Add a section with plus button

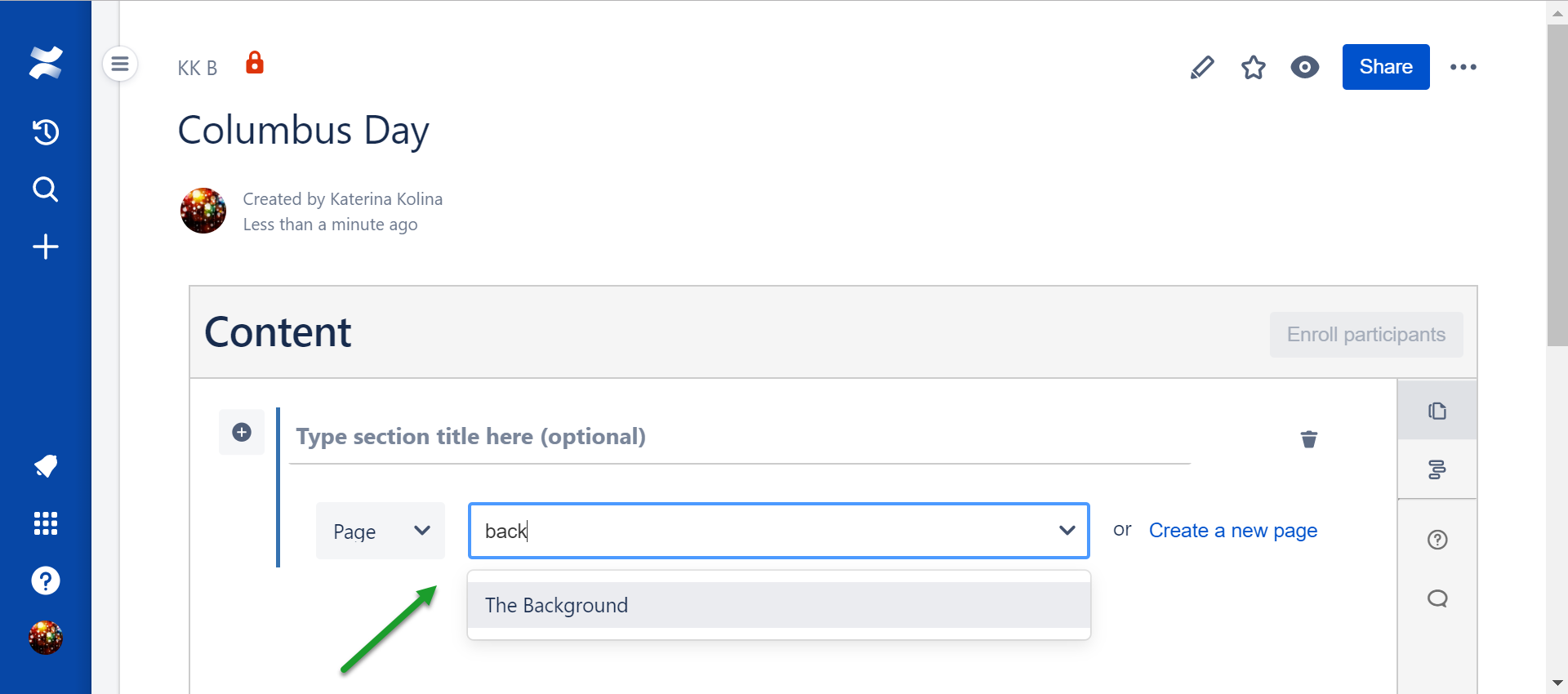[x=242, y=432]
